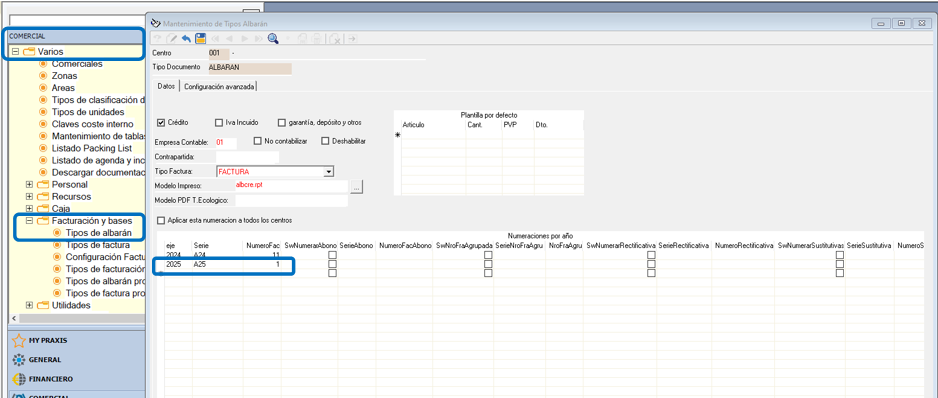Click the help question mark toolbar icon
The width and height of the screenshot is (938, 398).
click(157, 39)
